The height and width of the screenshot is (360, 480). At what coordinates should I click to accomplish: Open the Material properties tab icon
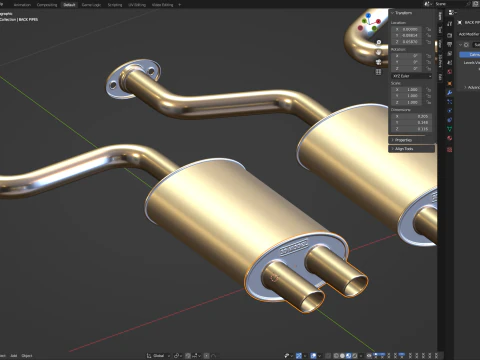click(x=450, y=138)
